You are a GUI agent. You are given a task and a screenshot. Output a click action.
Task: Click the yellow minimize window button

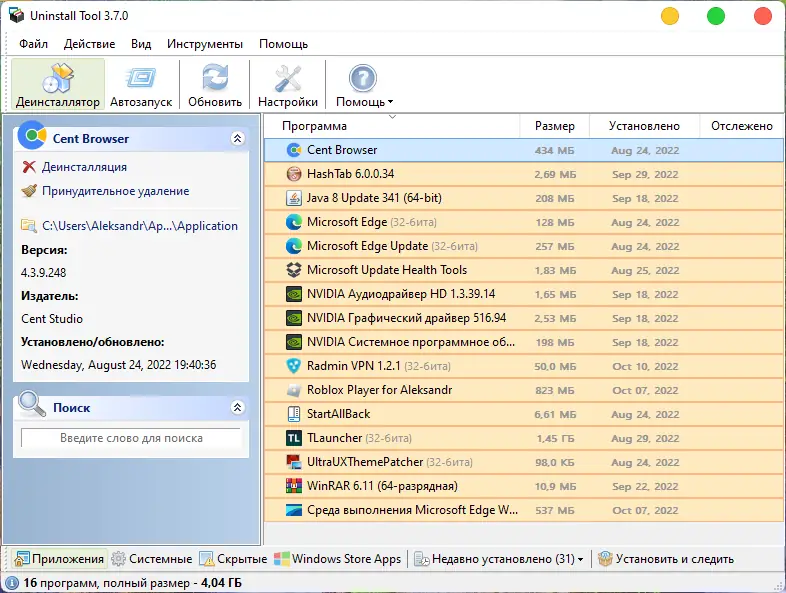[x=670, y=16]
